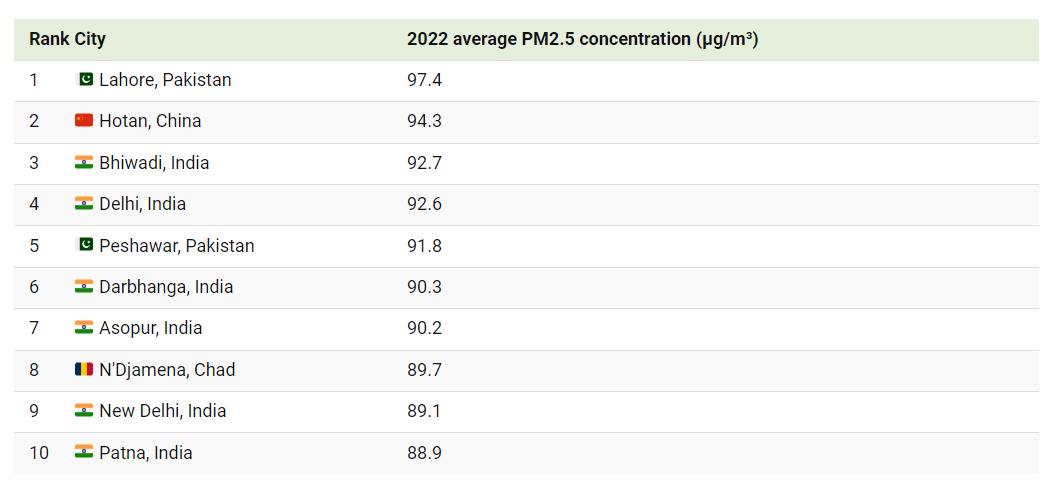Viewport: 1050px width, 504px height.
Task: Click the India flag next to Patna
Action: coord(84,452)
